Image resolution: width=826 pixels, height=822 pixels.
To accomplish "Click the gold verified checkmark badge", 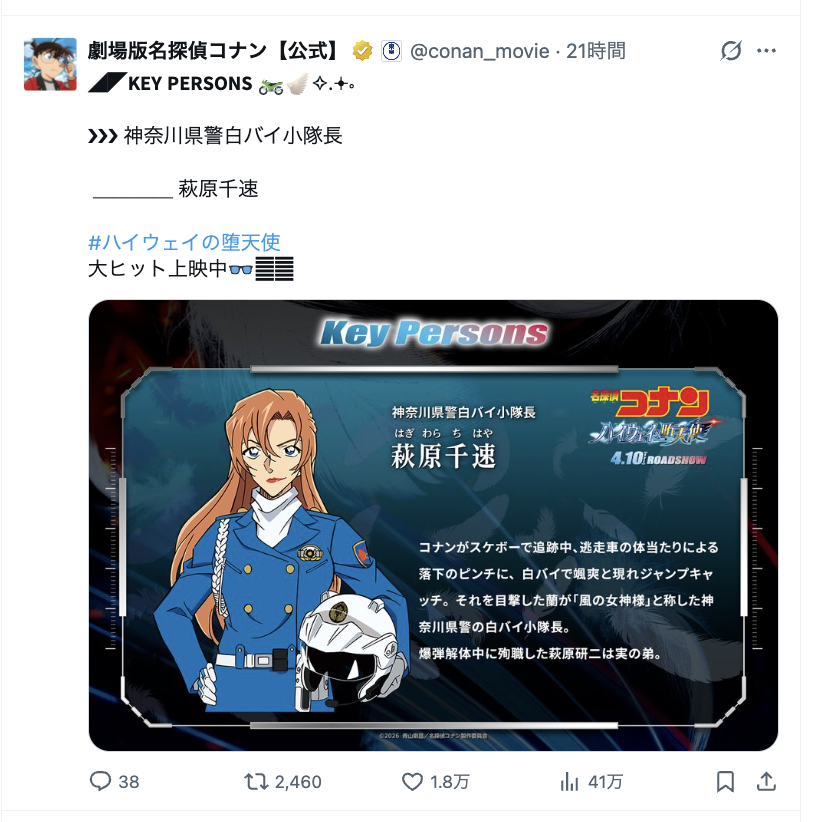I will 362,51.
